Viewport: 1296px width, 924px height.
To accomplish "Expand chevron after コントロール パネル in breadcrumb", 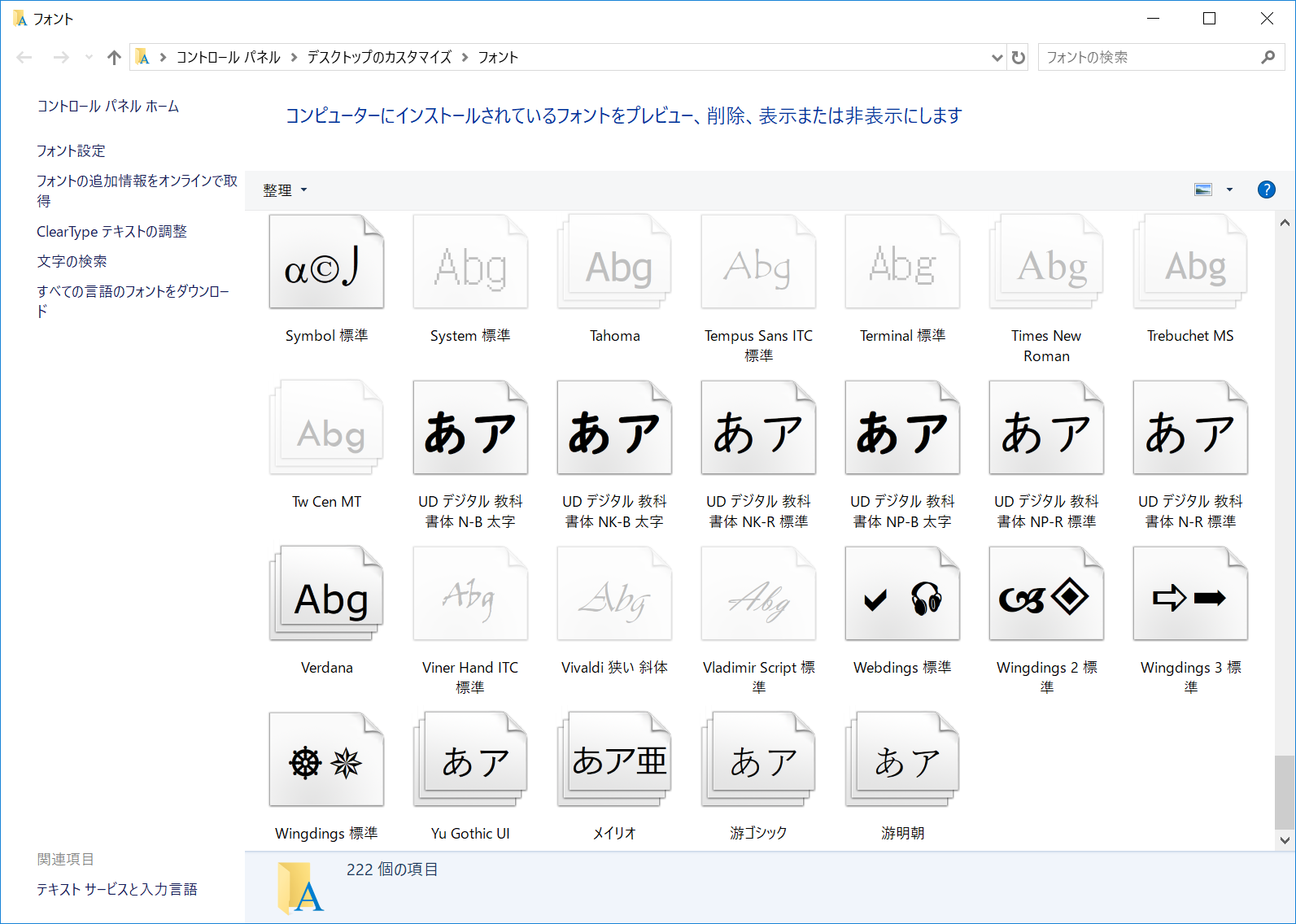I will pos(294,57).
